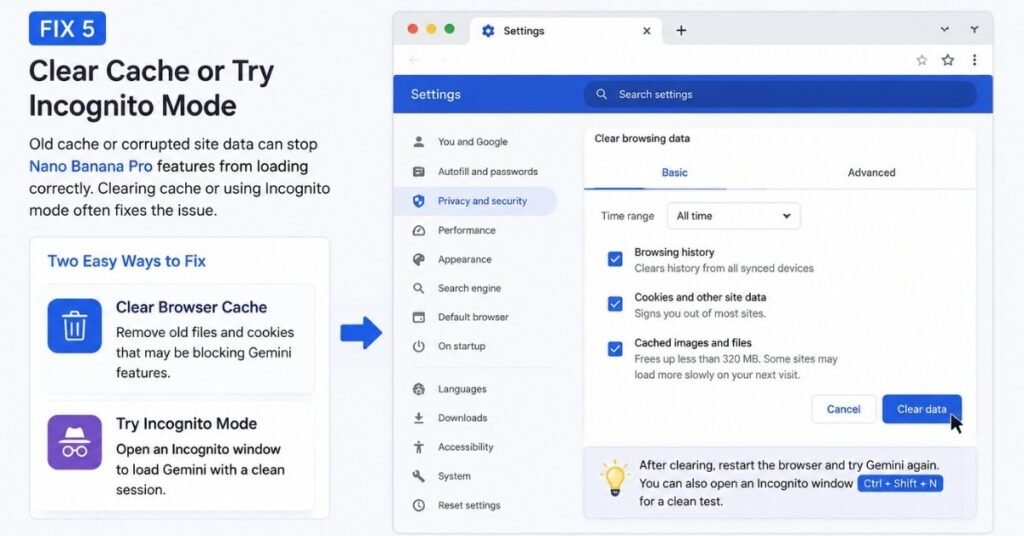Open Performance settings
Viewport: 1024px width, 536px height.
tap(475, 230)
